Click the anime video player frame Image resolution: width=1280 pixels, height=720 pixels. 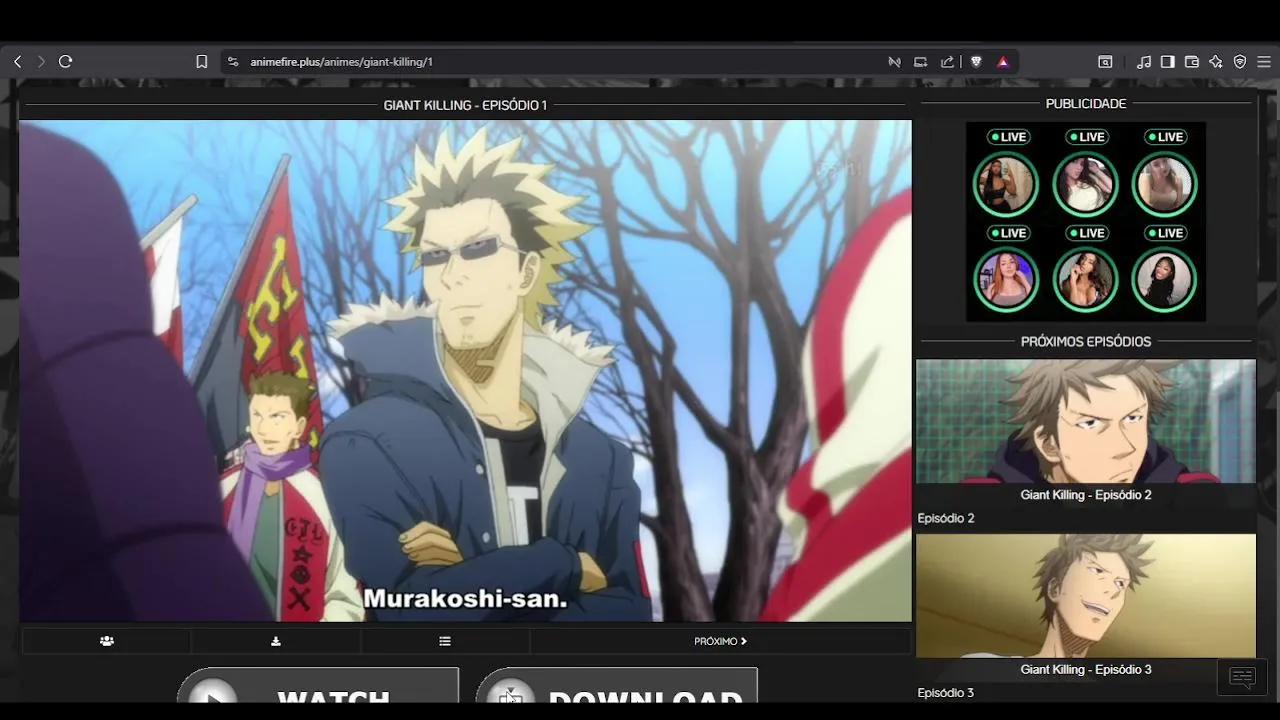[x=465, y=371]
